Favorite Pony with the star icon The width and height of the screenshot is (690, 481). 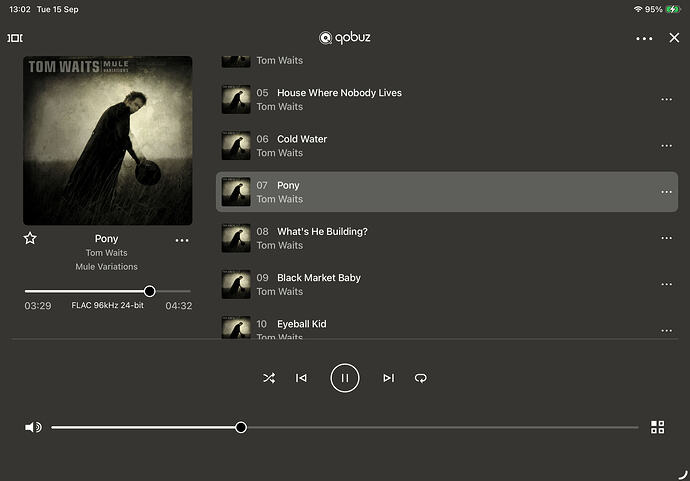(x=30, y=238)
